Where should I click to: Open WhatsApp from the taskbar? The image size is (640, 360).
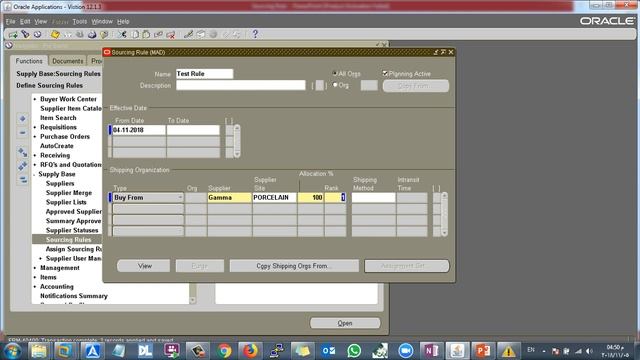[354, 351]
